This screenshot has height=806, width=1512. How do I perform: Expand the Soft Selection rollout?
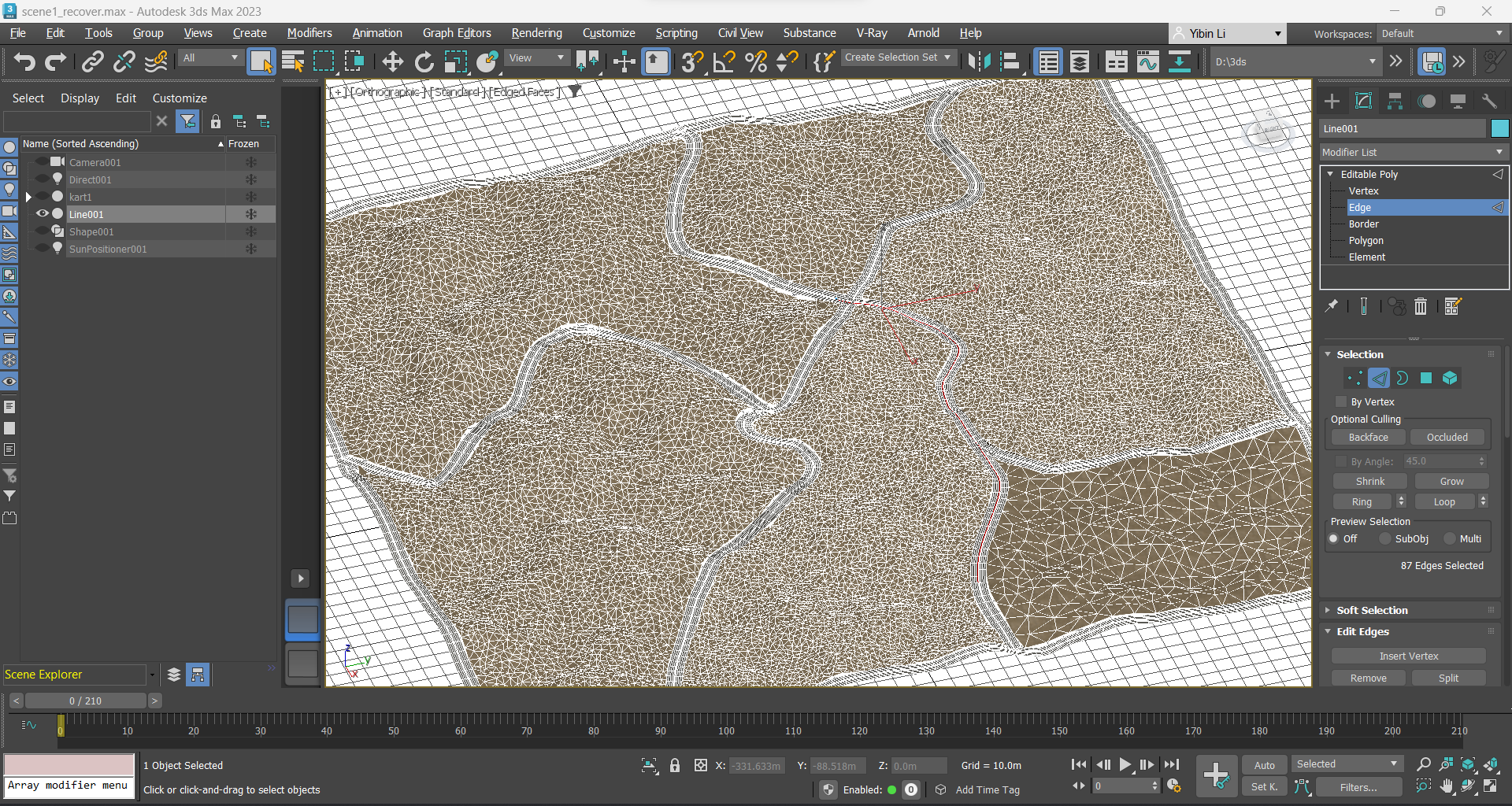tap(1372, 611)
